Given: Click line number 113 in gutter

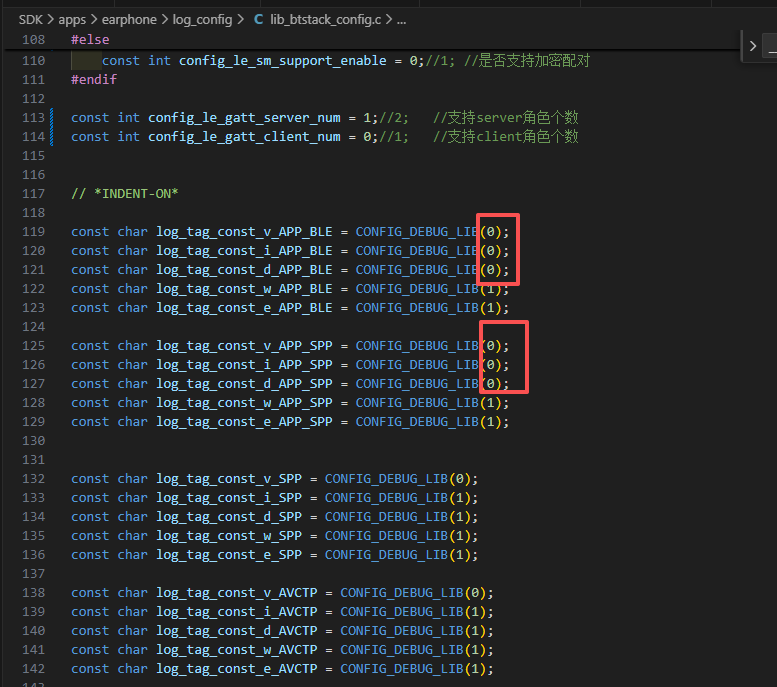Looking at the screenshot, I should click(x=33, y=118).
